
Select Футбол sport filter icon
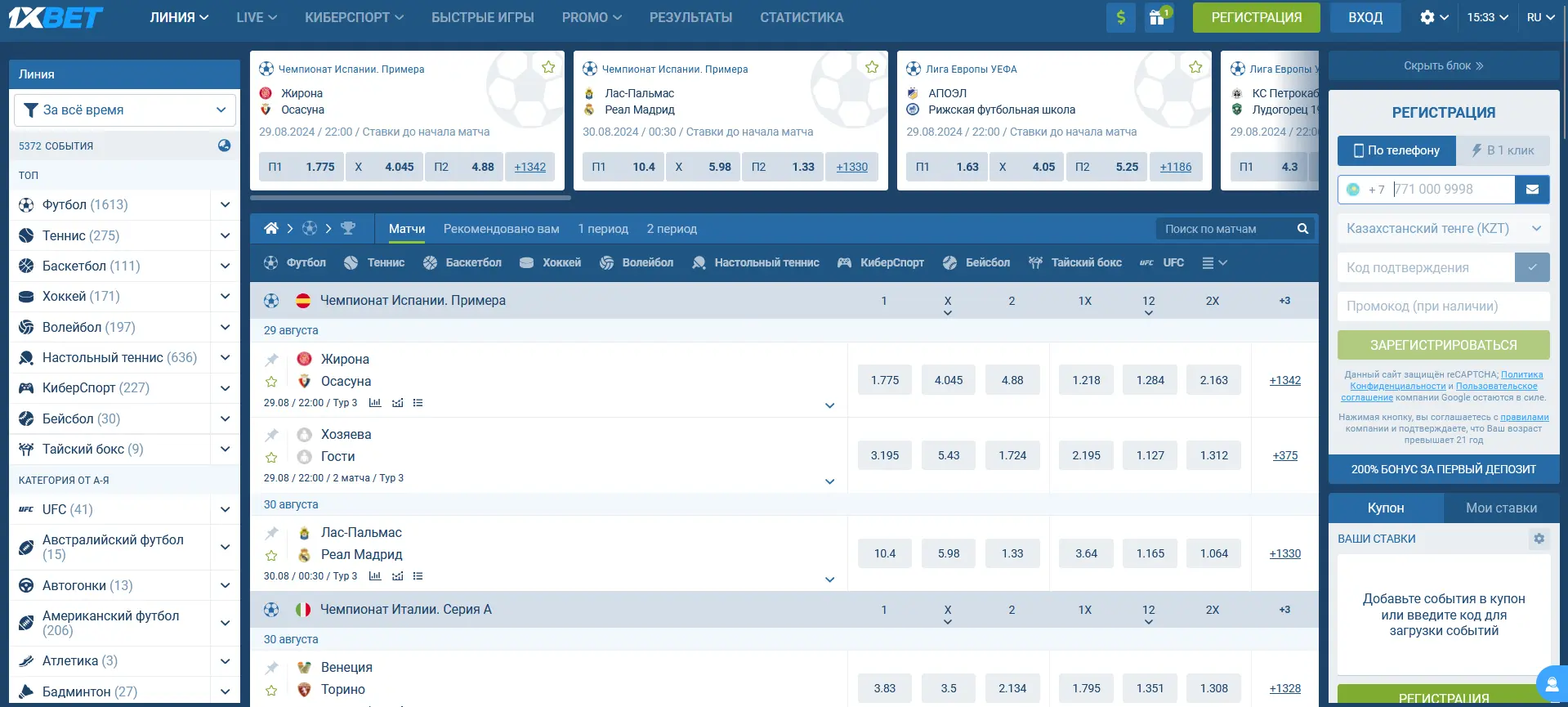(271, 262)
